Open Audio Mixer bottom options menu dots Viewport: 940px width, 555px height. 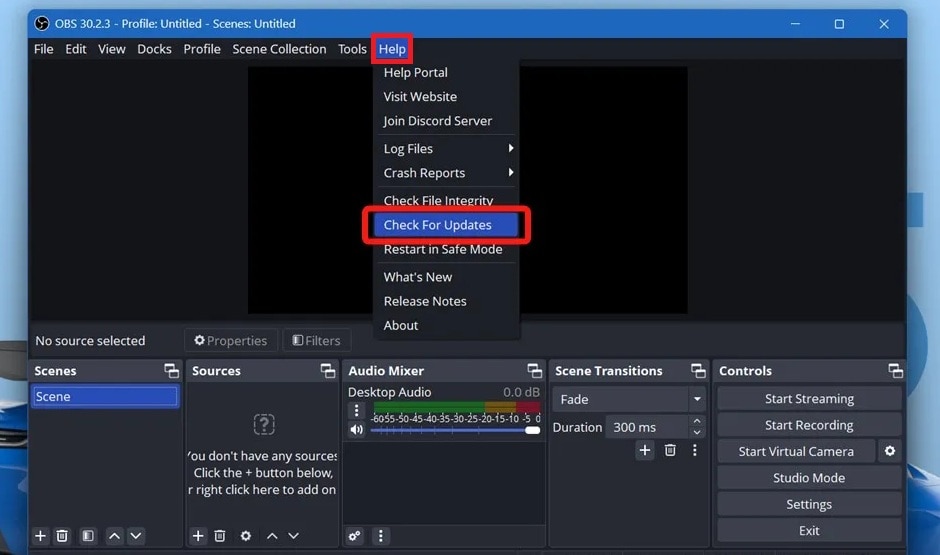tap(381, 535)
